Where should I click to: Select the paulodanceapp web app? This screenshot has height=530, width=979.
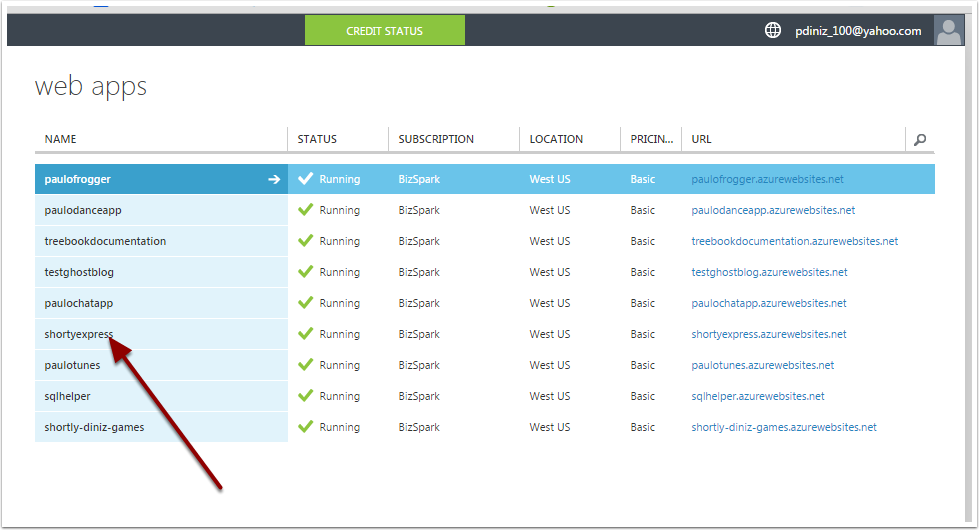pyautogui.click(x=83, y=210)
